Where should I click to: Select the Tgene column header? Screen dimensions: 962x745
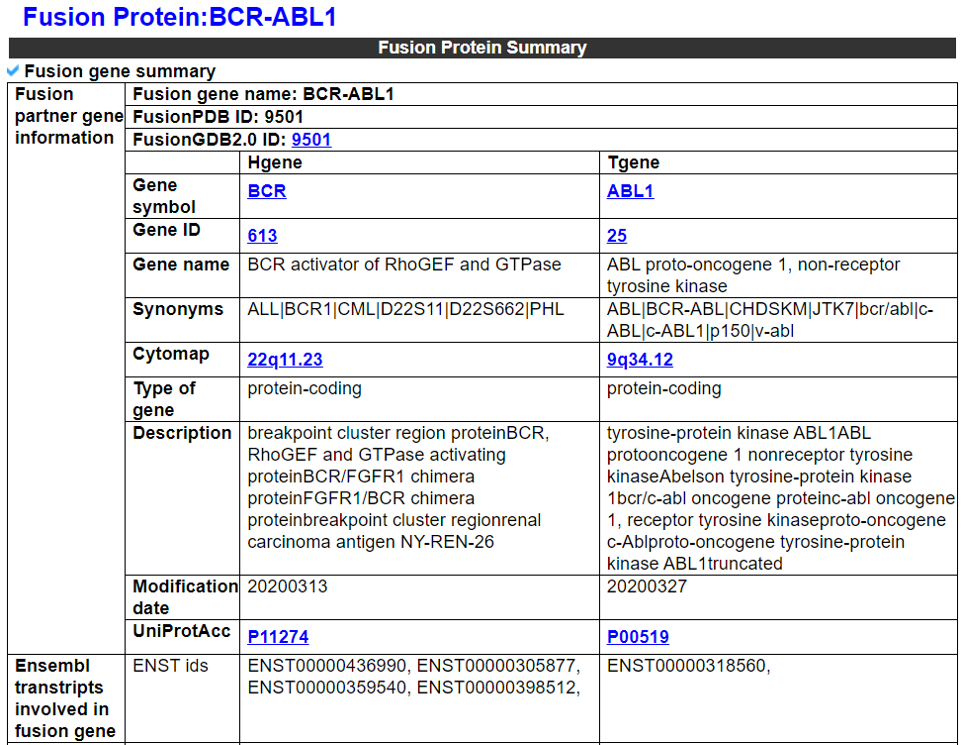click(x=633, y=162)
